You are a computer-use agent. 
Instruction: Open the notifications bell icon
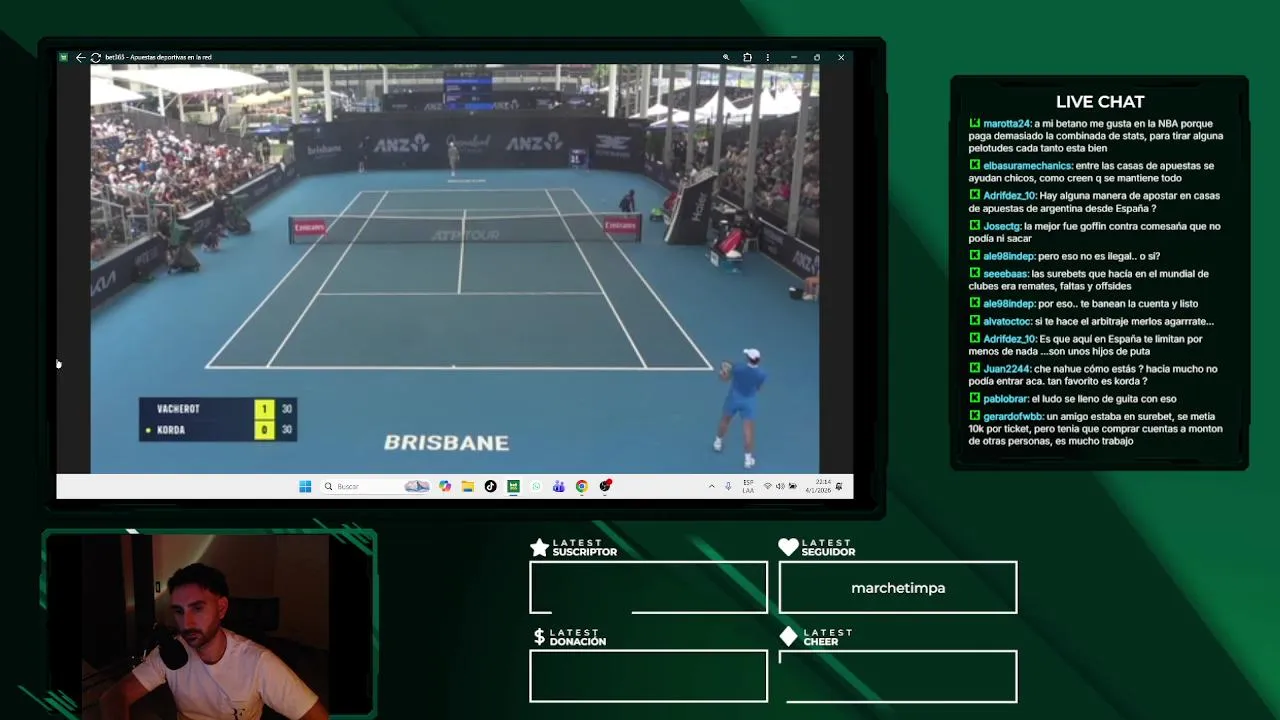840,486
